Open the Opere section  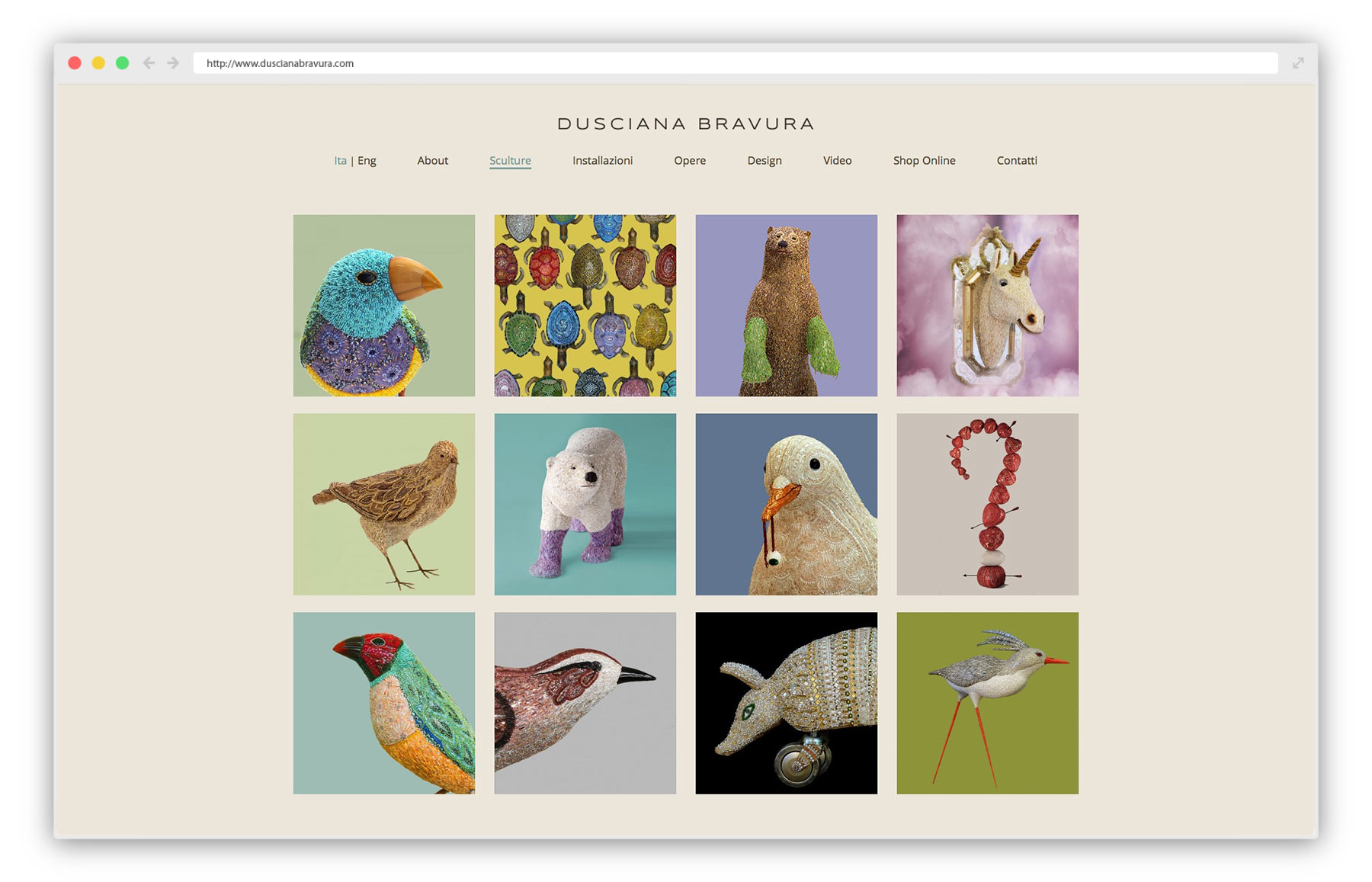pos(690,161)
